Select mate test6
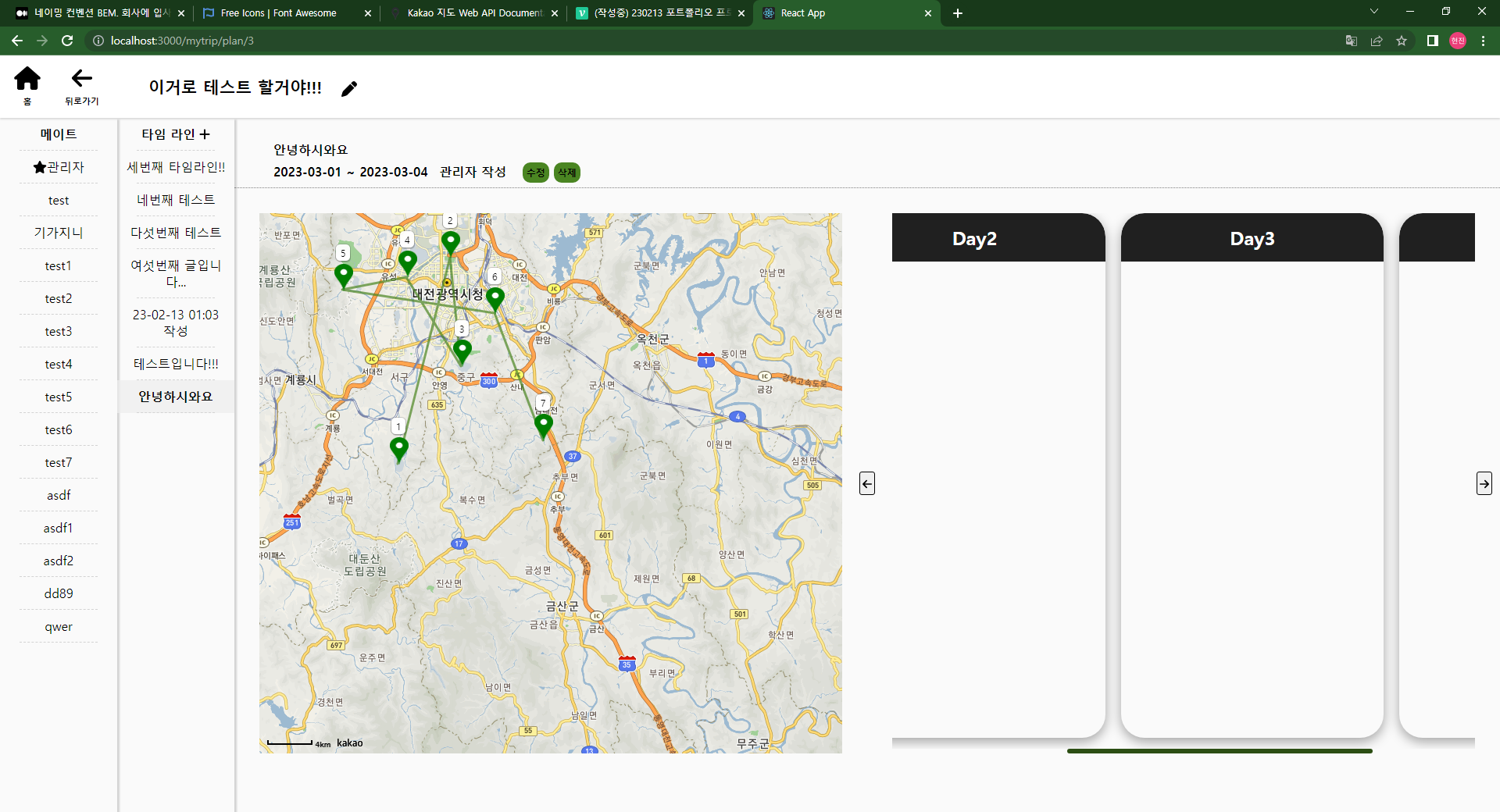The width and height of the screenshot is (1500, 812). [59, 430]
